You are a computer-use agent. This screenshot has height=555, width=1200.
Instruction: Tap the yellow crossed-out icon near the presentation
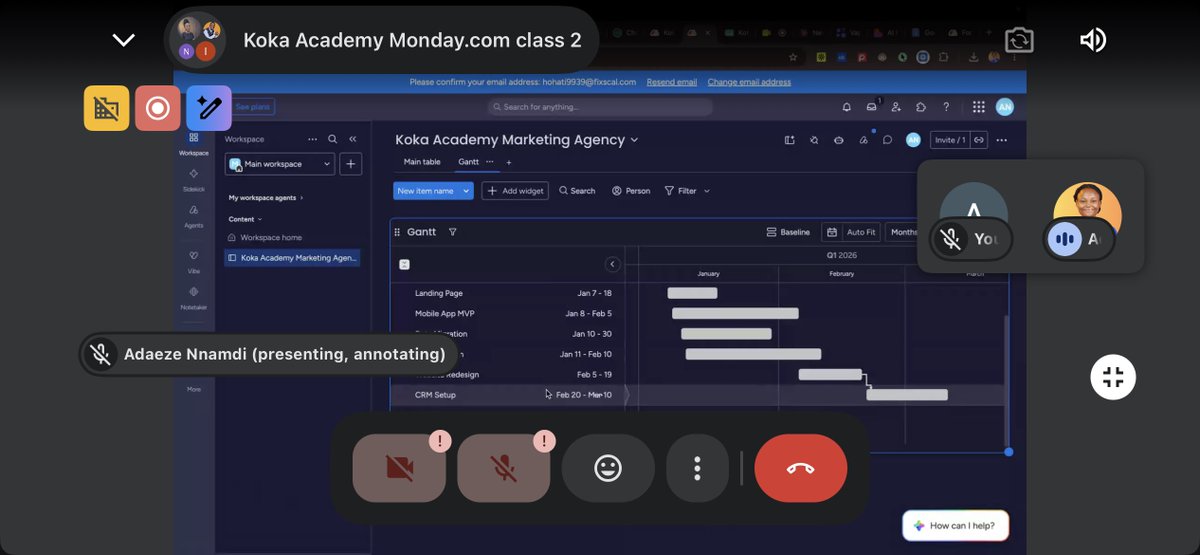(106, 108)
